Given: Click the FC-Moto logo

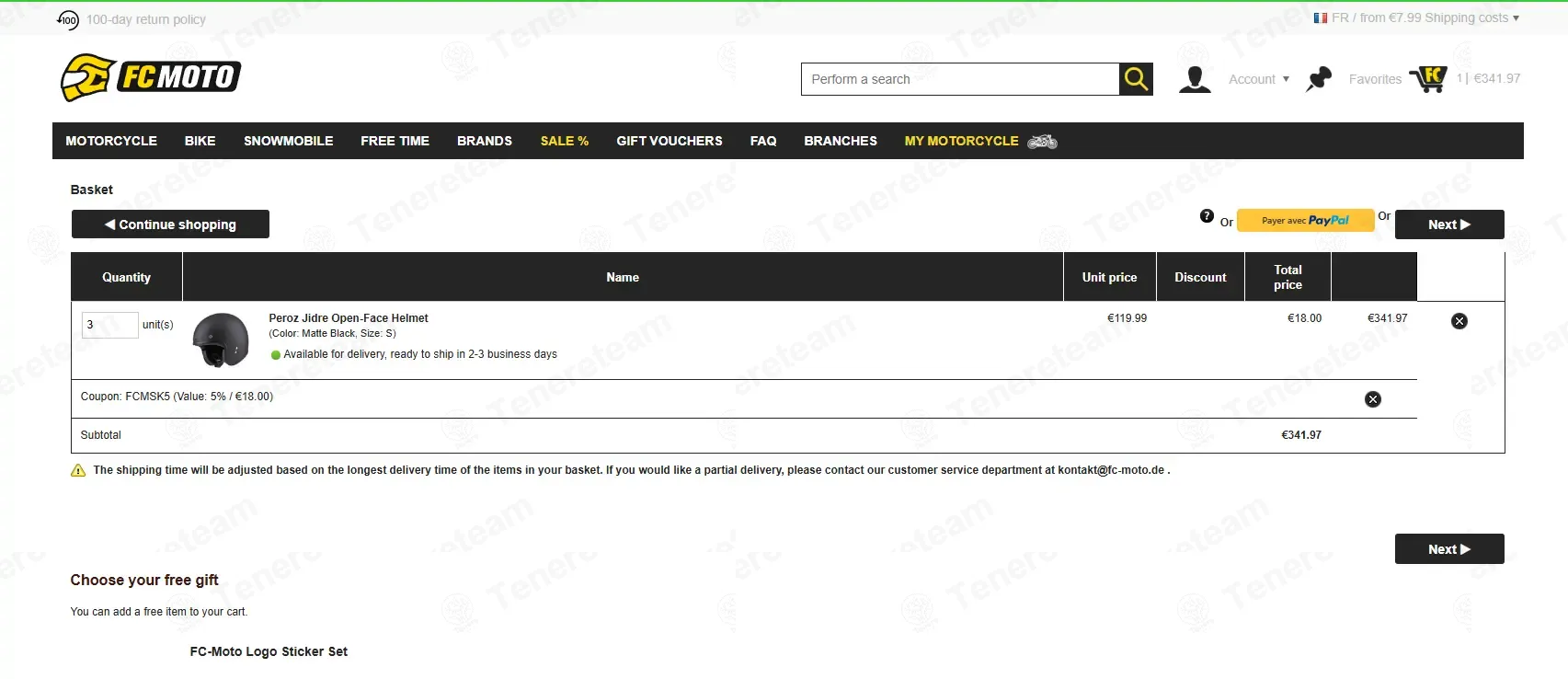Looking at the screenshot, I should pos(151,77).
